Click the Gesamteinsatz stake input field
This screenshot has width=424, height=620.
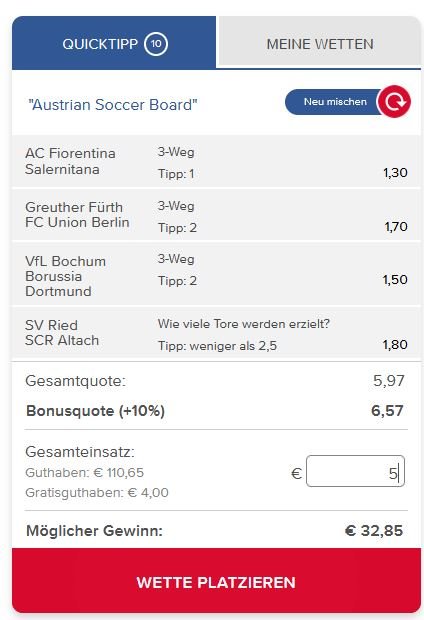pos(355,471)
